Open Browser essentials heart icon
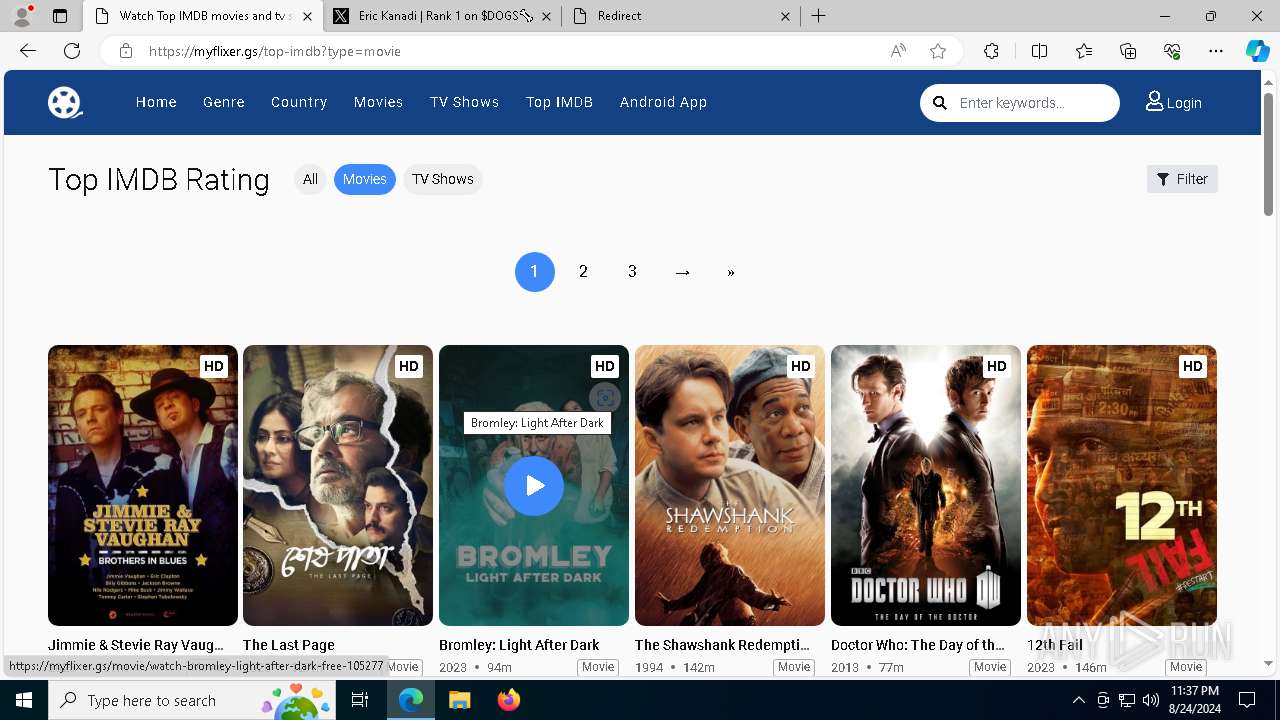 tap(1172, 51)
